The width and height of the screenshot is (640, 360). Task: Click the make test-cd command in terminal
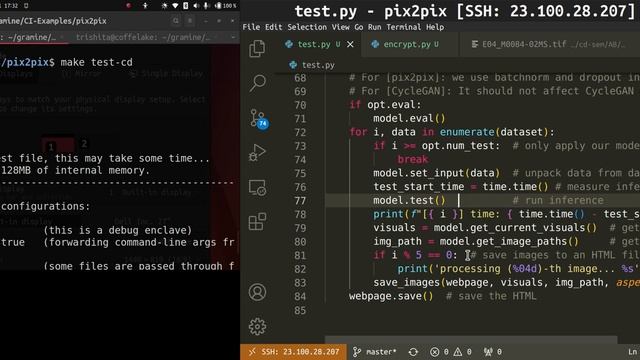point(96,62)
